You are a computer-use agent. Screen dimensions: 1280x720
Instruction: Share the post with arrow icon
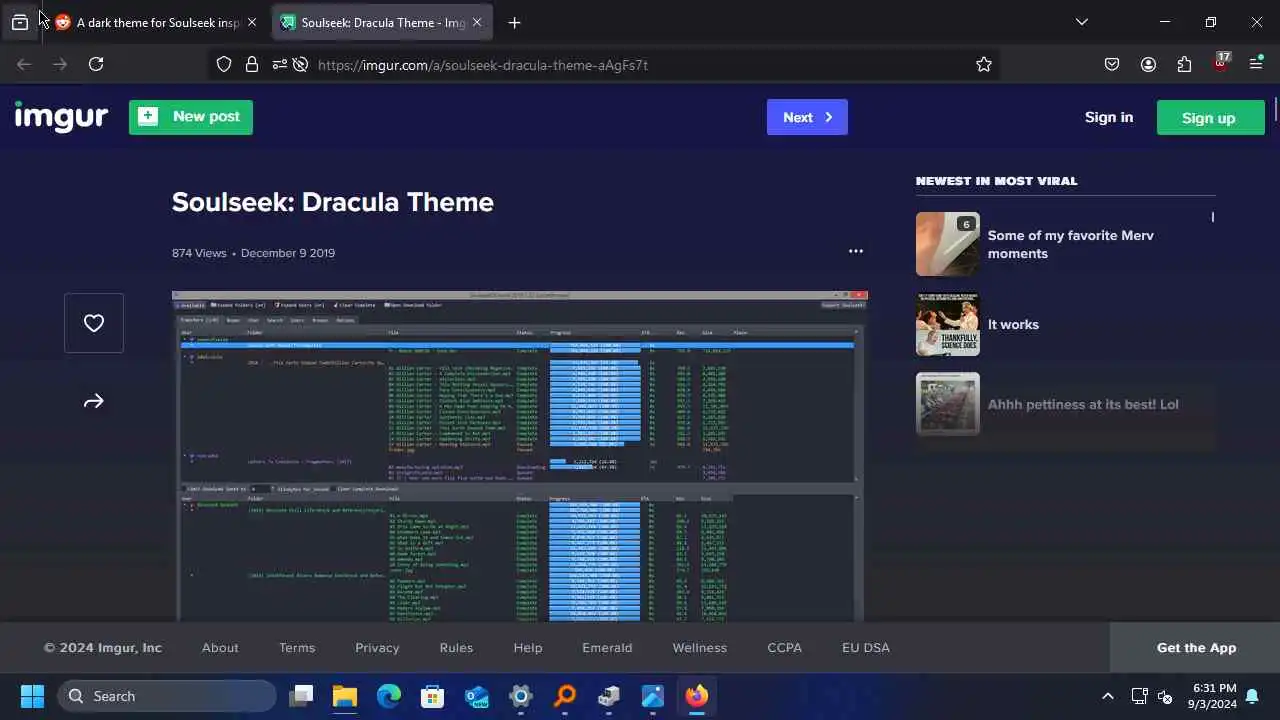pyautogui.click(x=94, y=401)
